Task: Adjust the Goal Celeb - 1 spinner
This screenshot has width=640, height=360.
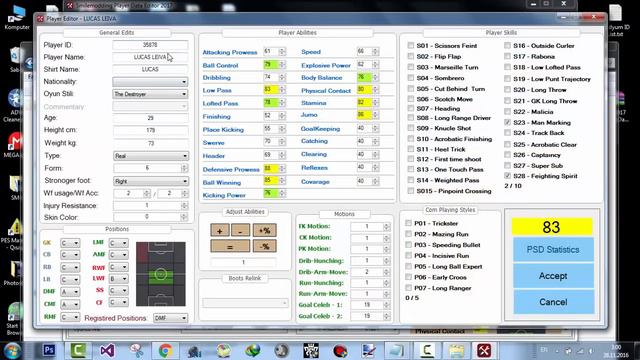Action: click(386, 304)
